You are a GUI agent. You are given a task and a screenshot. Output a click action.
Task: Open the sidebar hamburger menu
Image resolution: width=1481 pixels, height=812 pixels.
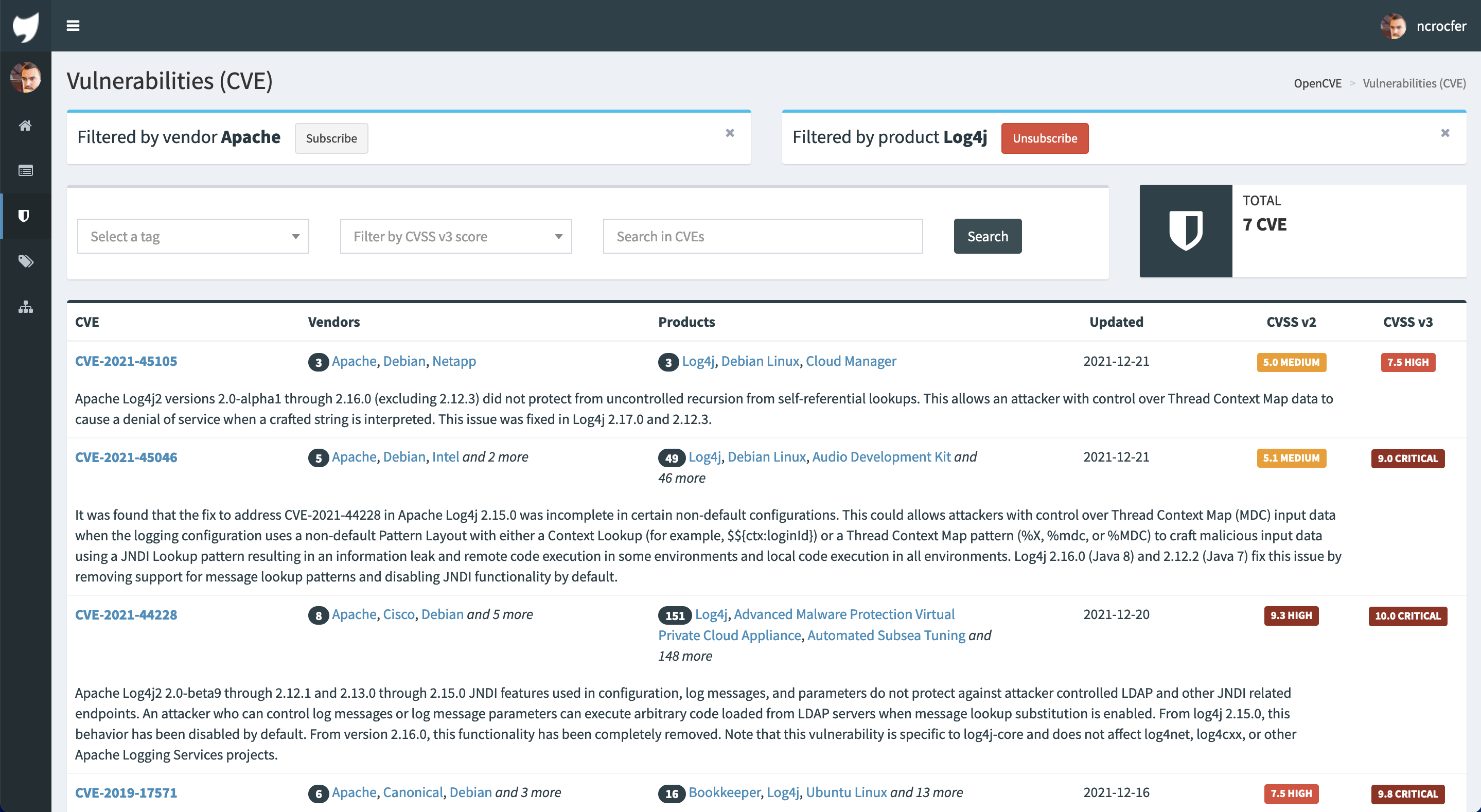[74, 25]
